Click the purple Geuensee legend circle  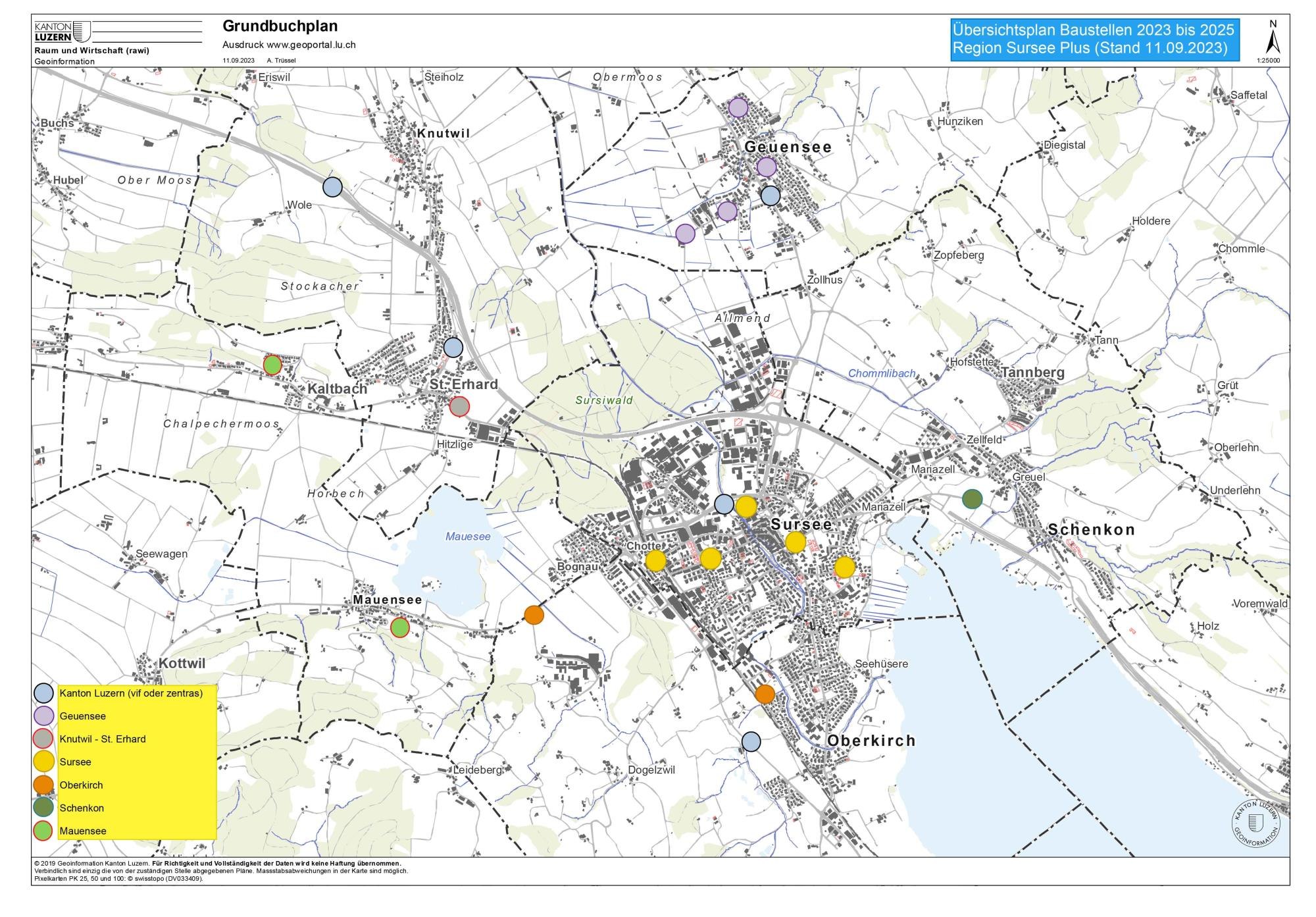(x=43, y=716)
